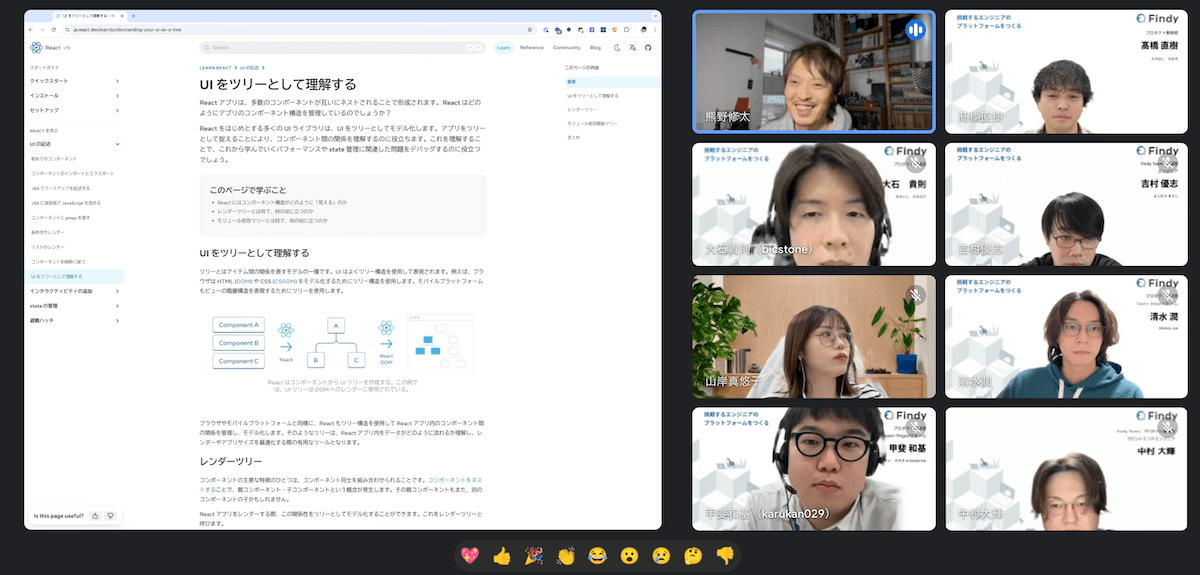Open the レンダーツリー table of contents link
Image resolution: width=1200 pixels, height=575 pixels.
coord(581,109)
